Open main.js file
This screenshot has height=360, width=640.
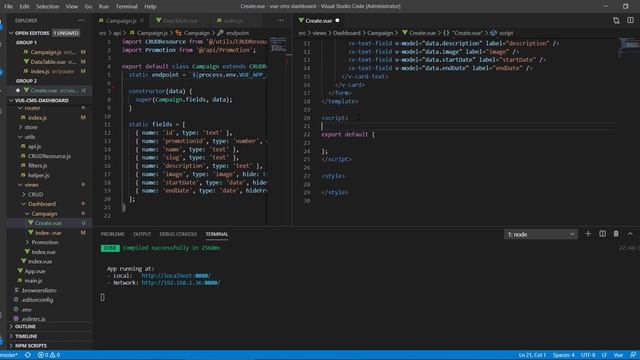(x=33, y=281)
